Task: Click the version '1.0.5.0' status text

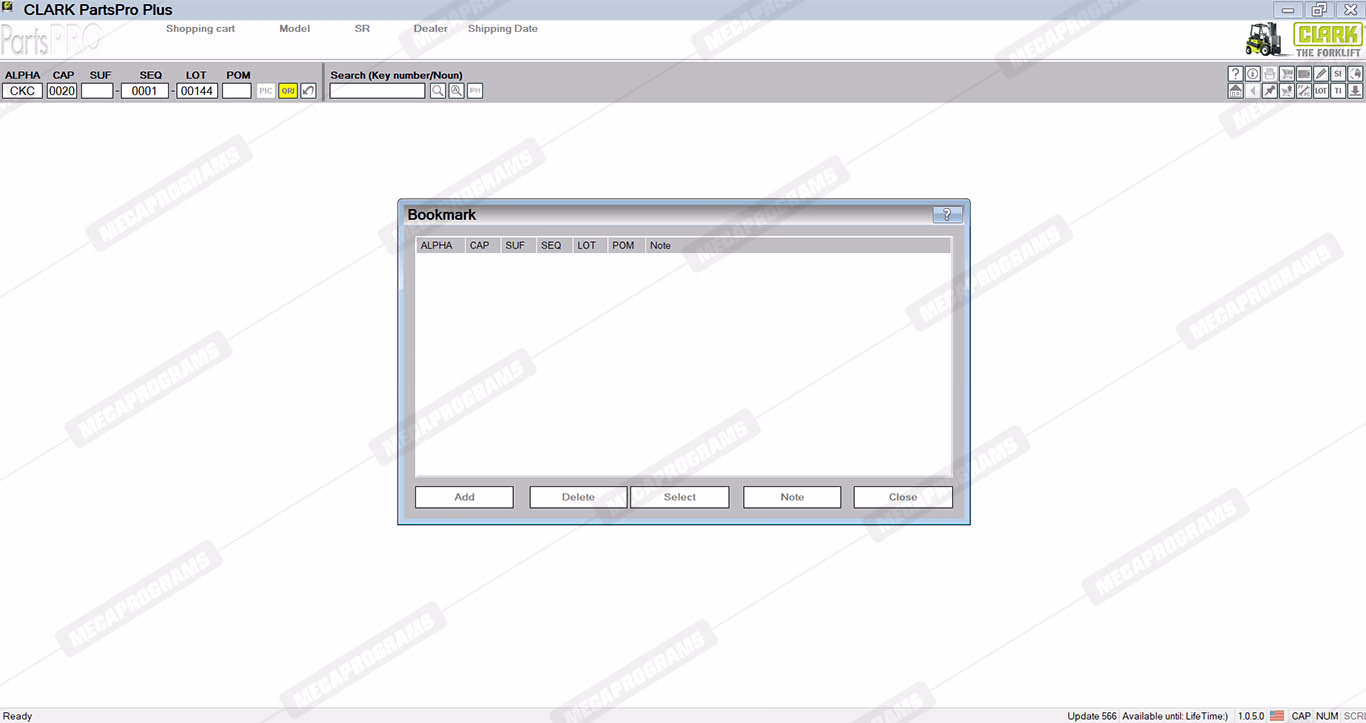Action: point(1251,716)
